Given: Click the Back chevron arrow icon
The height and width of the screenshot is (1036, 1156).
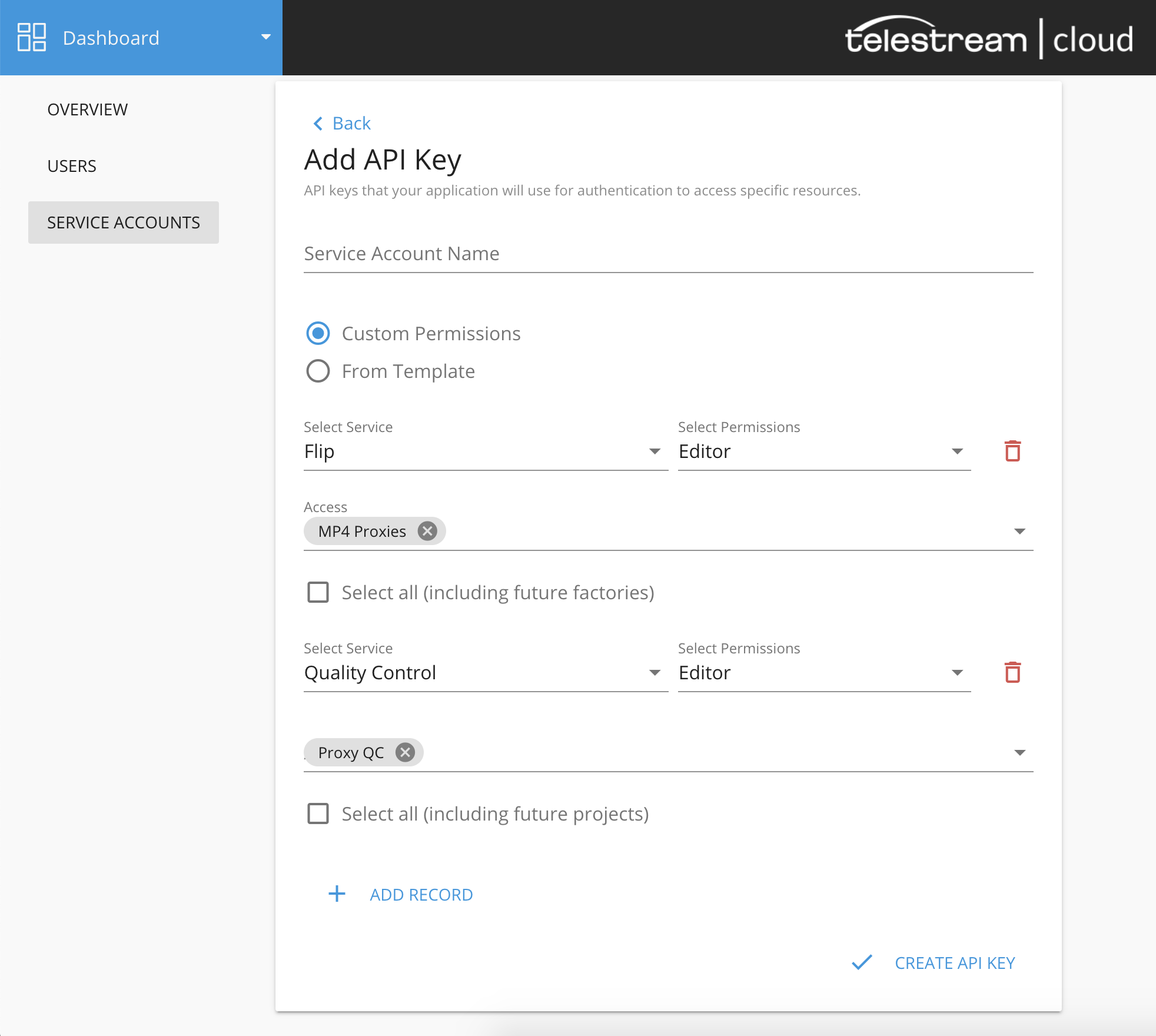Looking at the screenshot, I should 318,123.
